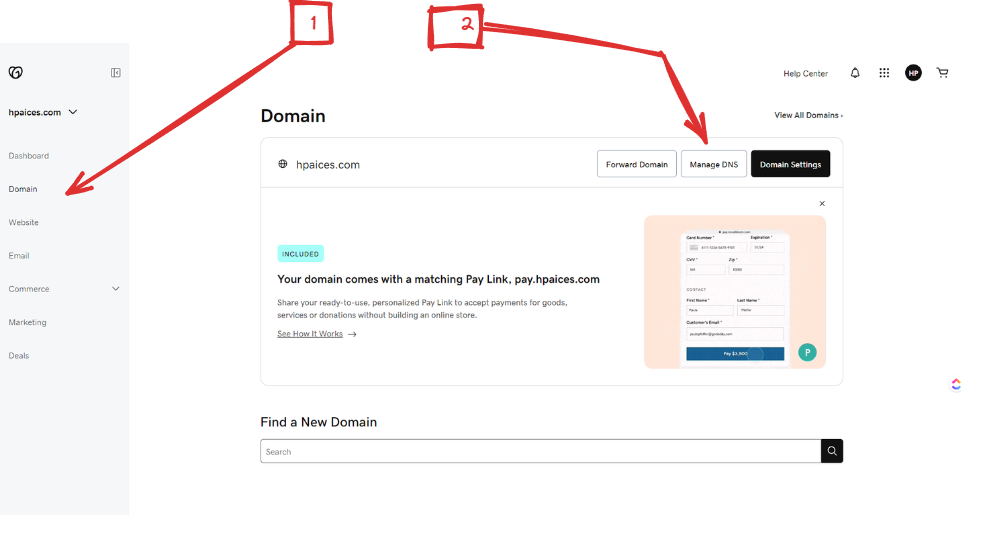
Task: Click the Find a New Domain heading
Action: point(319,422)
